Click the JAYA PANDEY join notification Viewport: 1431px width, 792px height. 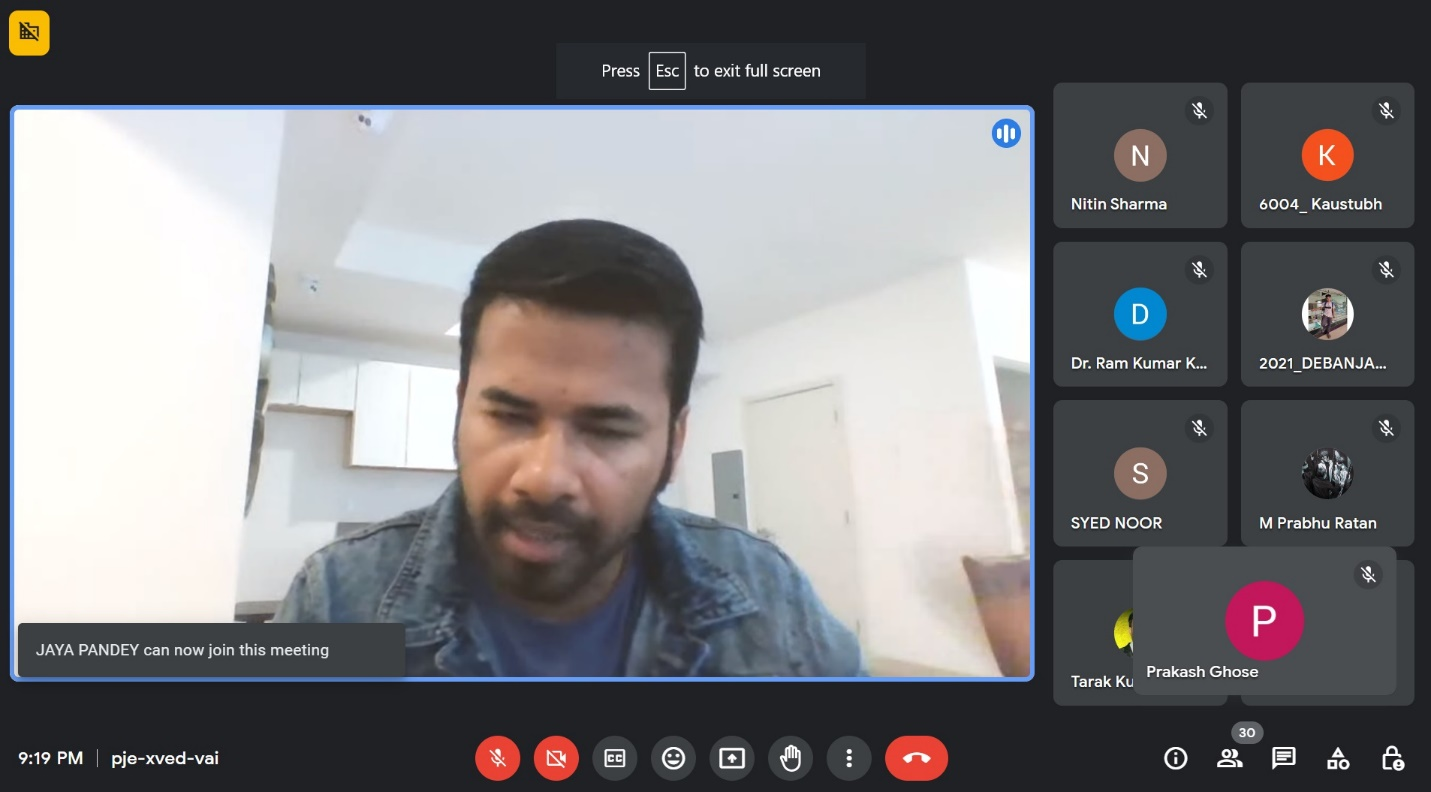211,650
